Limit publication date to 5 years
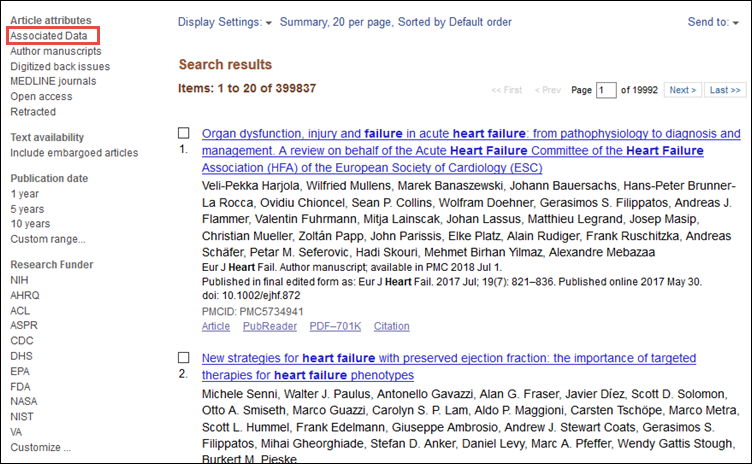 (27, 209)
